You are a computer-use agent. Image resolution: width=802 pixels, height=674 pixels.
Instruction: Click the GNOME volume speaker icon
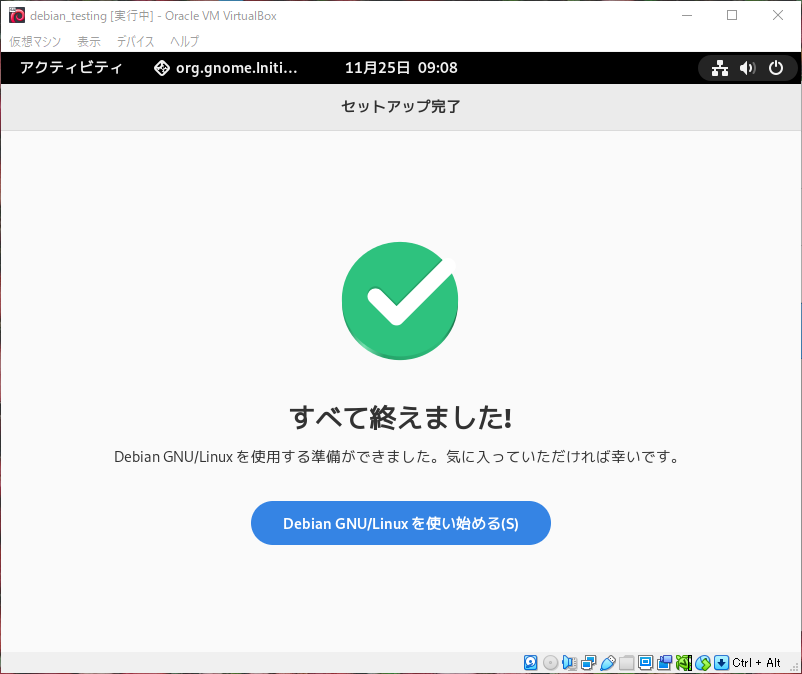click(747, 68)
